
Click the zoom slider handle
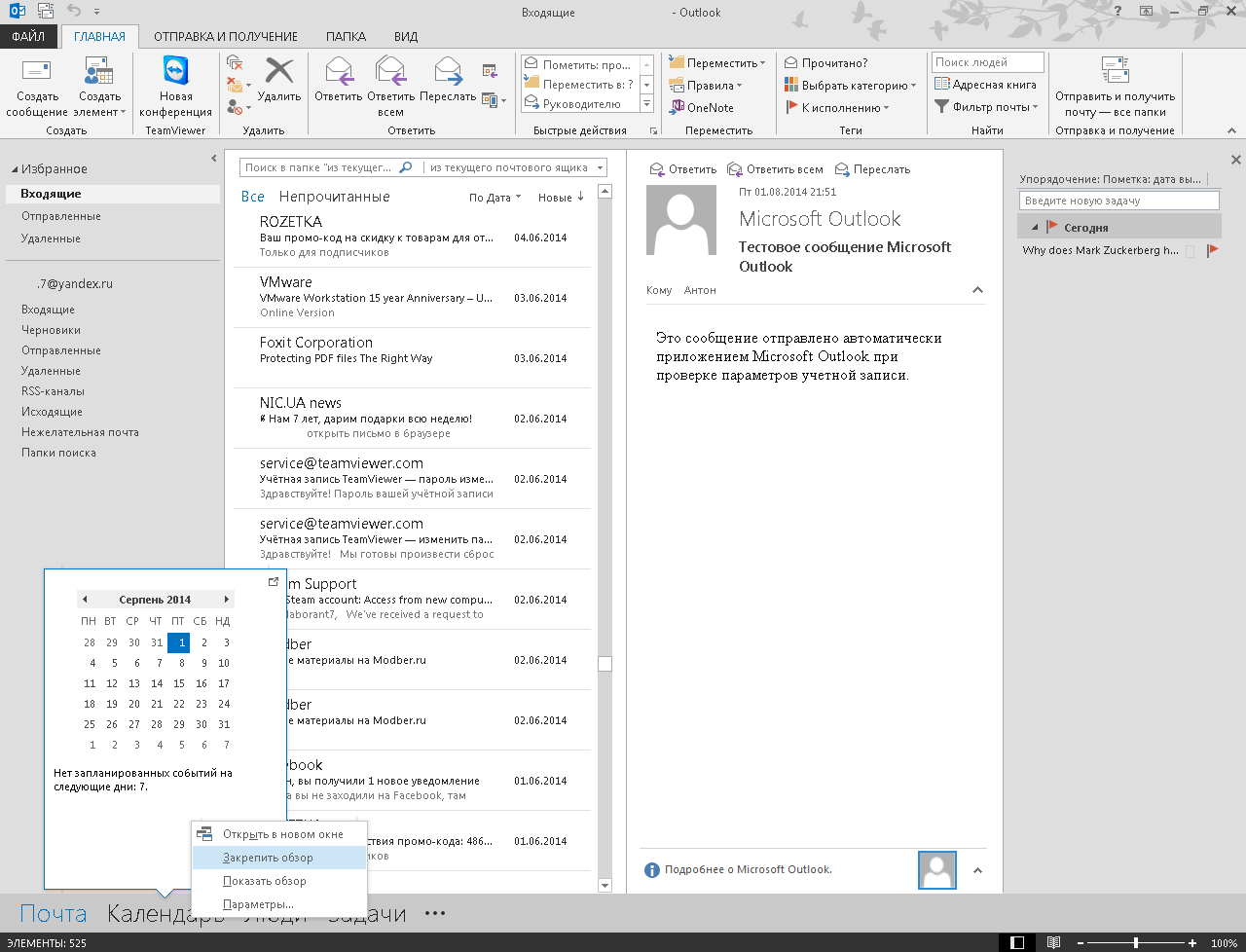point(1135,942)
